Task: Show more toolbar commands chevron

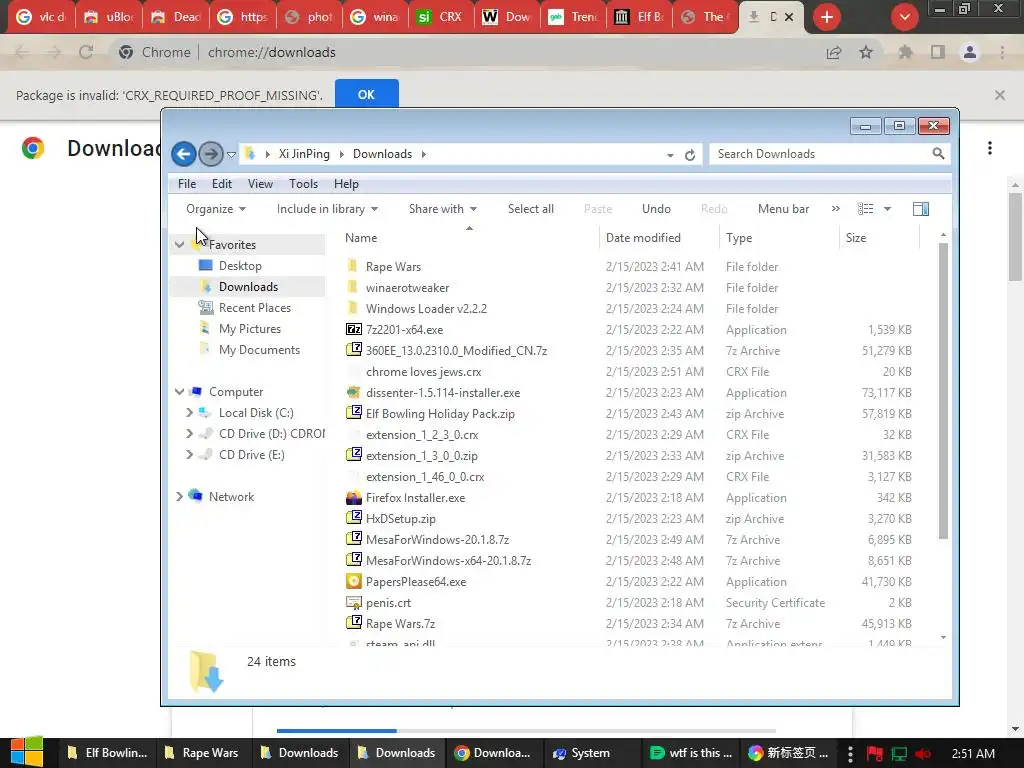Action: (836, 209)
